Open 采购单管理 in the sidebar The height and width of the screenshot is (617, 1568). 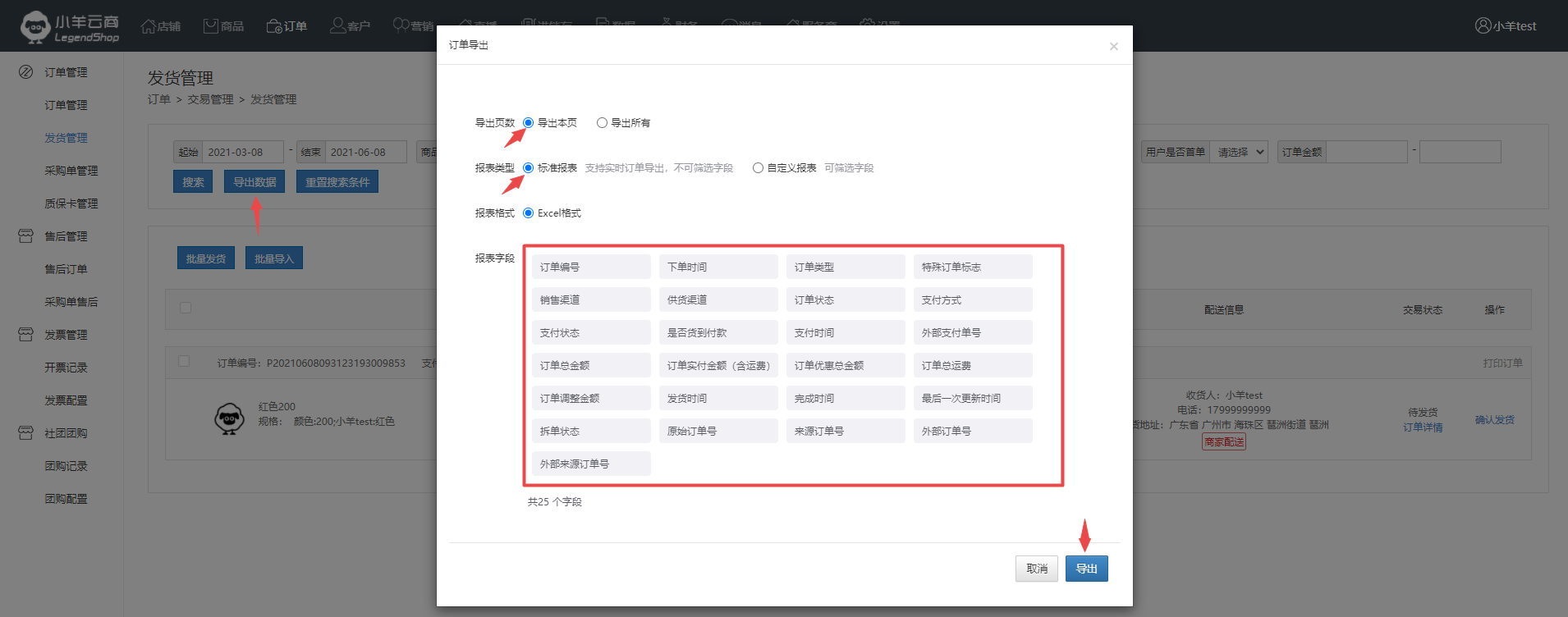[x=71, y=171]
